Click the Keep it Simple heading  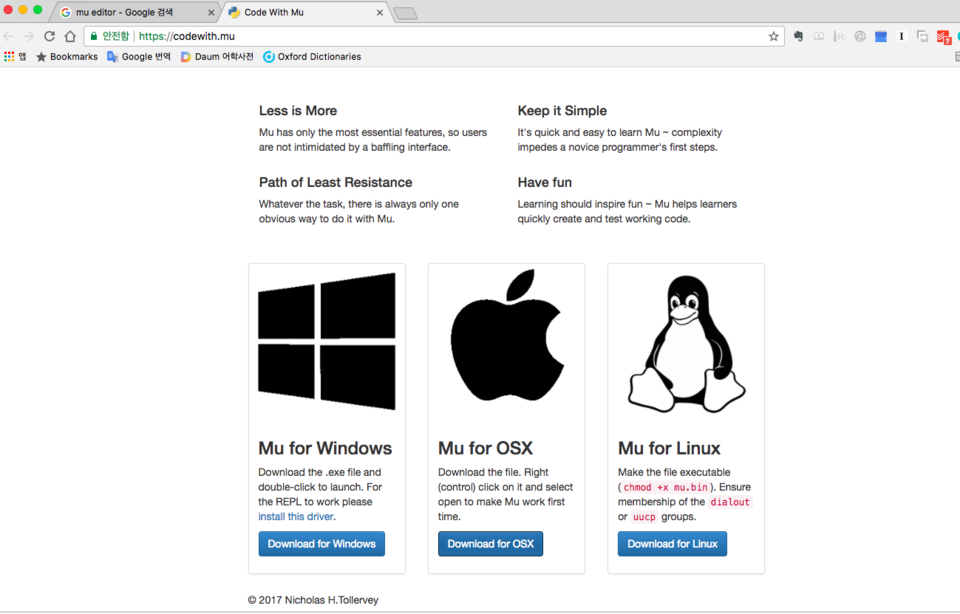click(562, 111)
